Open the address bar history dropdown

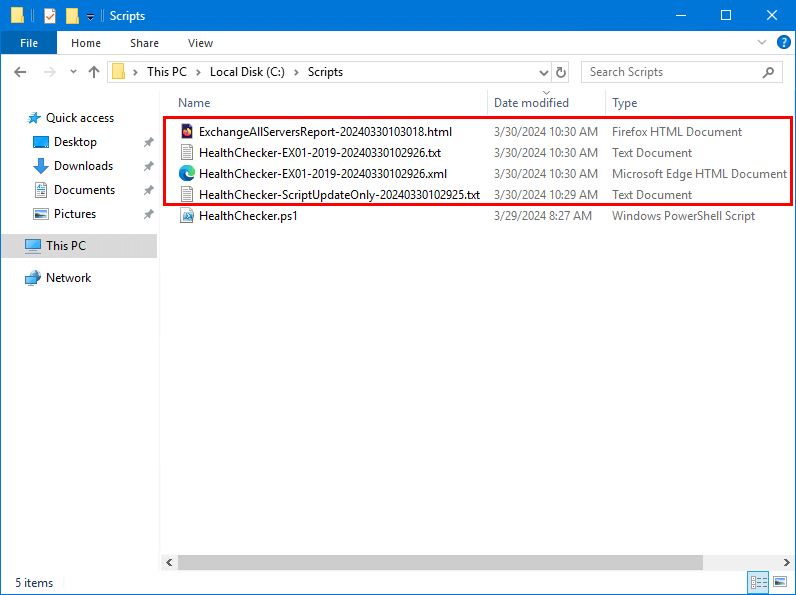[x=544, y=73]
